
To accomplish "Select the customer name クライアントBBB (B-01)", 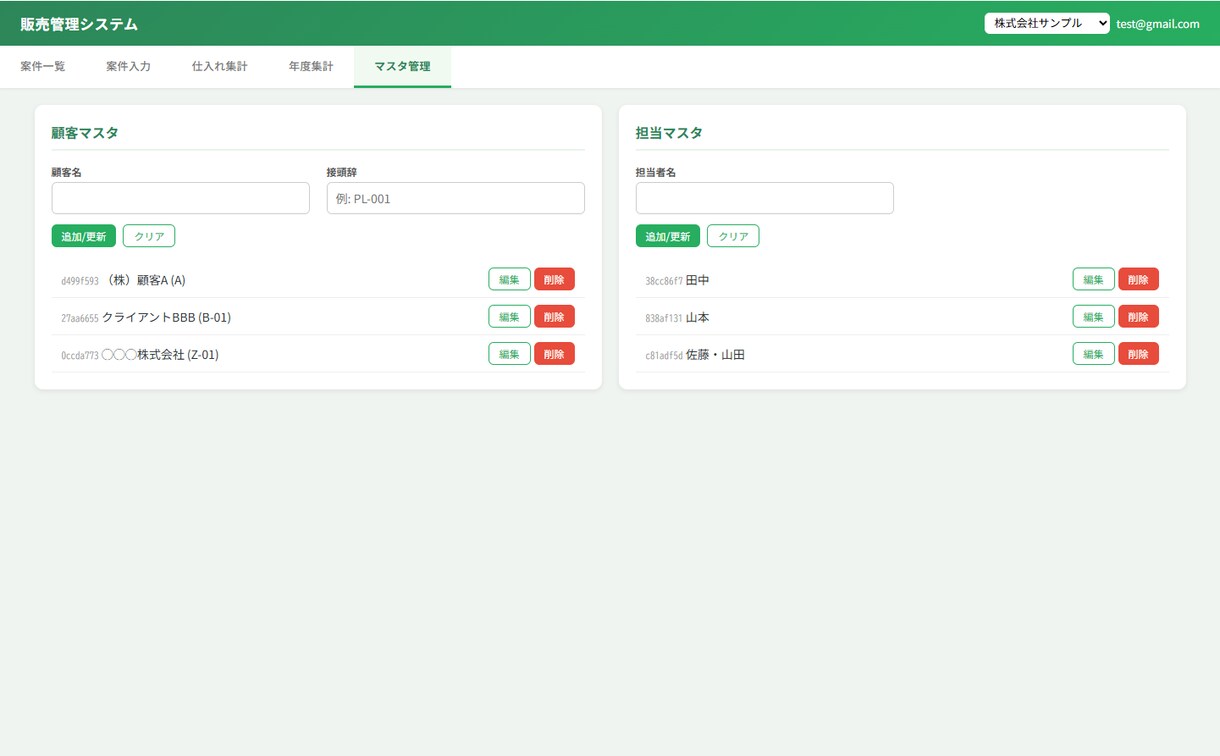I will tap(167, 318).
